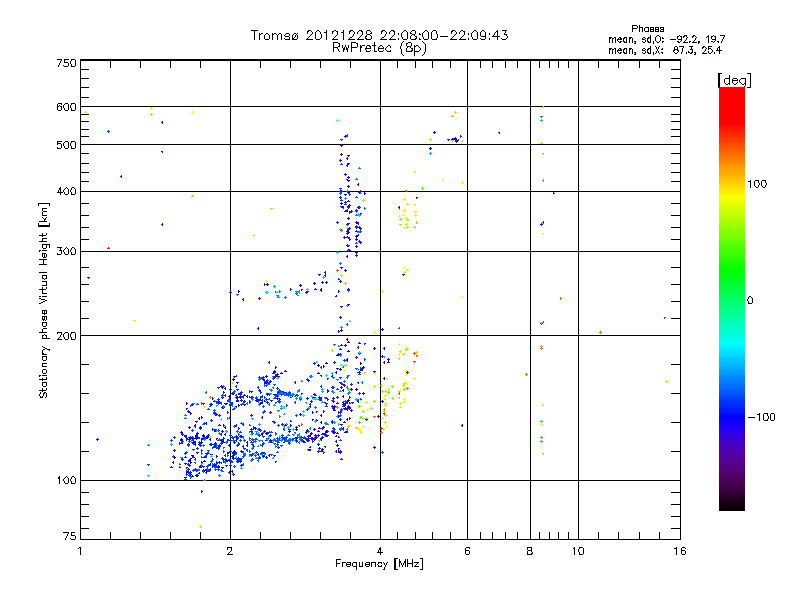Click the x-axis label '6'
This screenshot has height=600, width=800.
click(467, 551)
